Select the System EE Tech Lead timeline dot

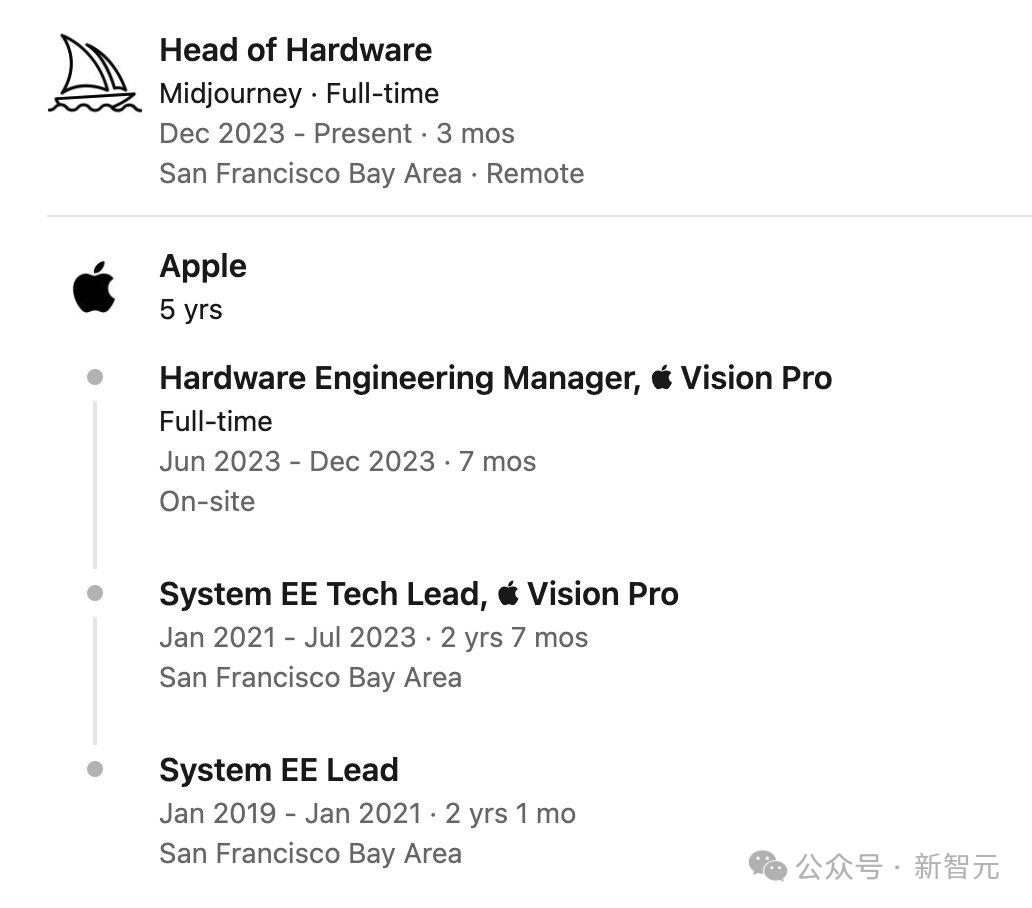(95, 593)
